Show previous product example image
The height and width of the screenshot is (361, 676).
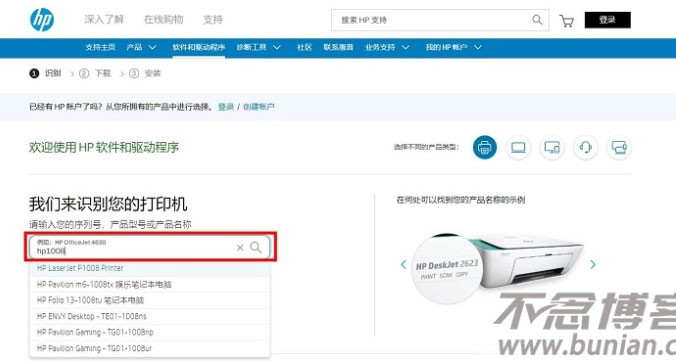tap(403, 264)
